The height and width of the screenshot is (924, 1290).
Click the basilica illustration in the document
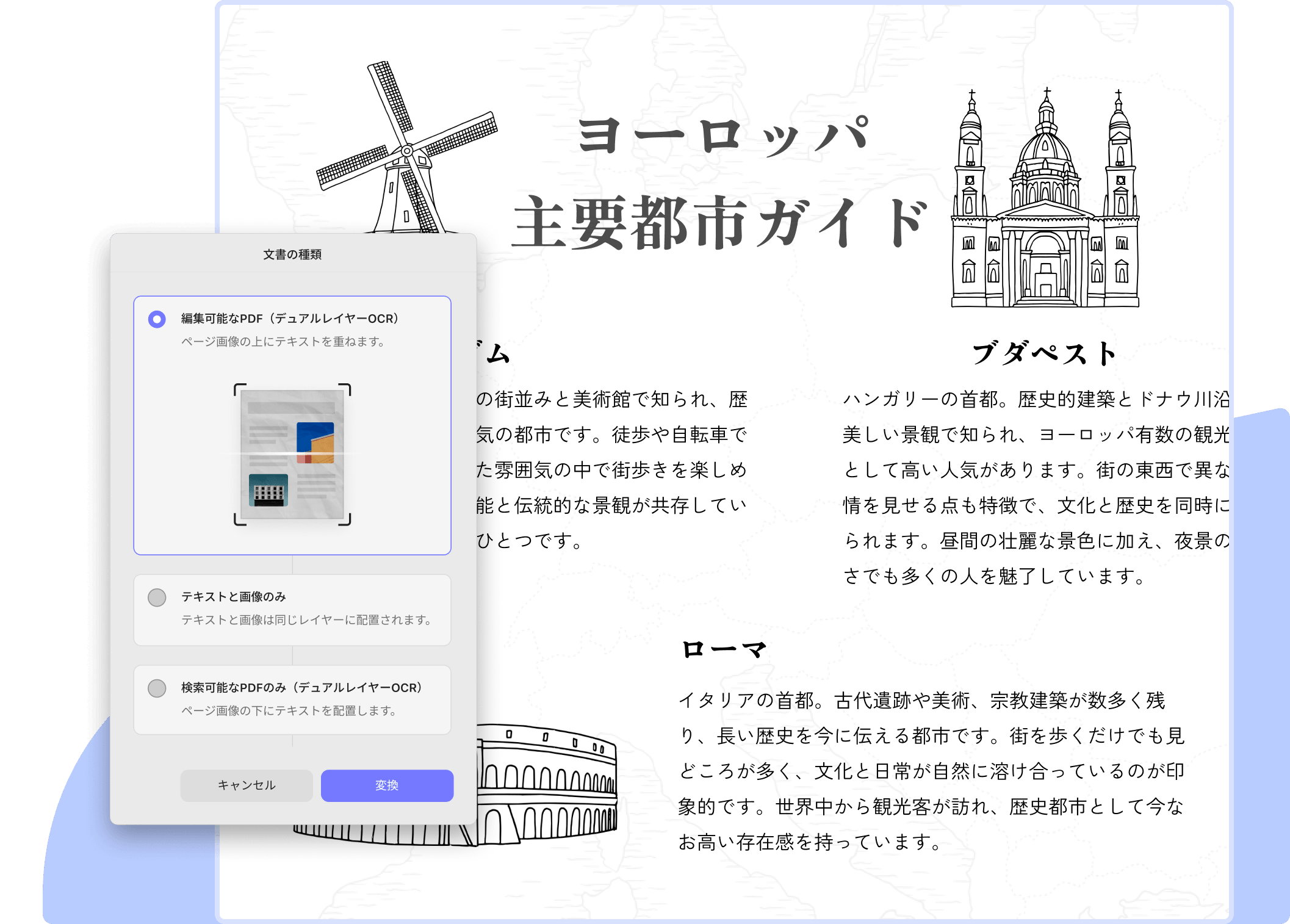point(1045,197)
